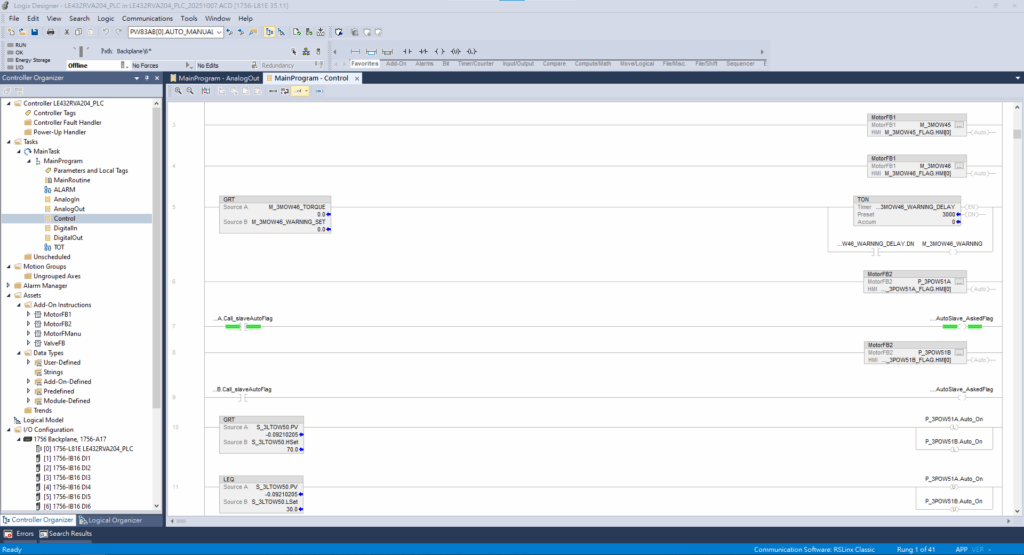Screen dimensions: 1024x555
Task: Open the Errors tab at the bottom
Action: (20, 533)
